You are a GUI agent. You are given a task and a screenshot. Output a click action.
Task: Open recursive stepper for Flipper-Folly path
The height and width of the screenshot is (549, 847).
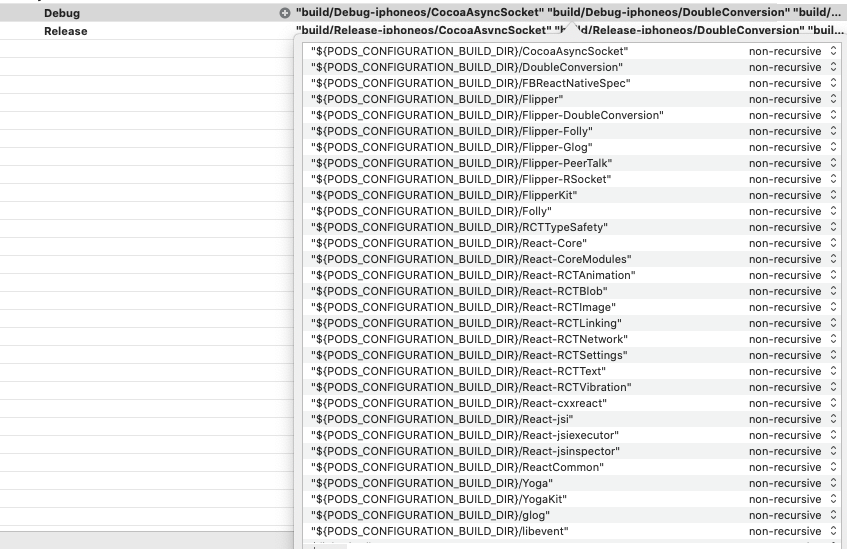tap(833, 131)
